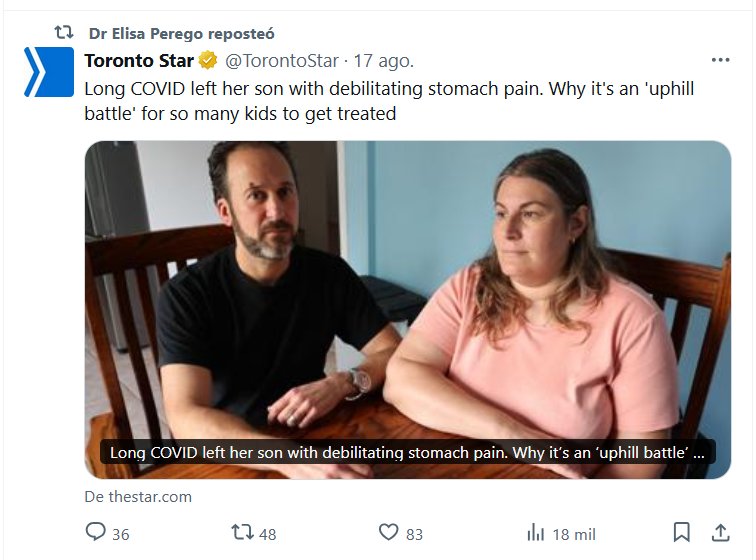Click the headline caption overlay on the image
Screen dimensions: 756x560
pos(407,452)
